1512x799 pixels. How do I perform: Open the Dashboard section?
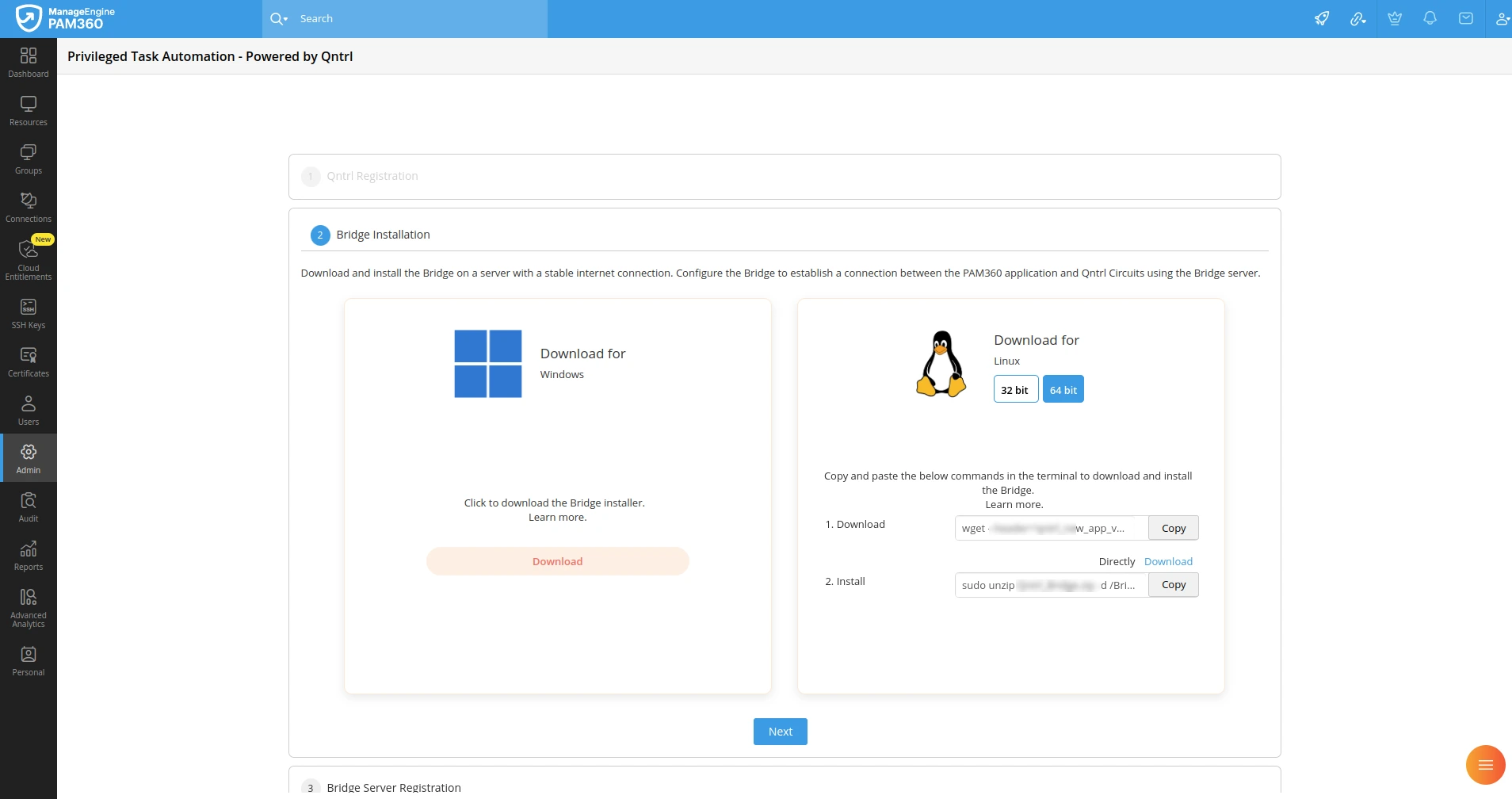click(28, 61)
